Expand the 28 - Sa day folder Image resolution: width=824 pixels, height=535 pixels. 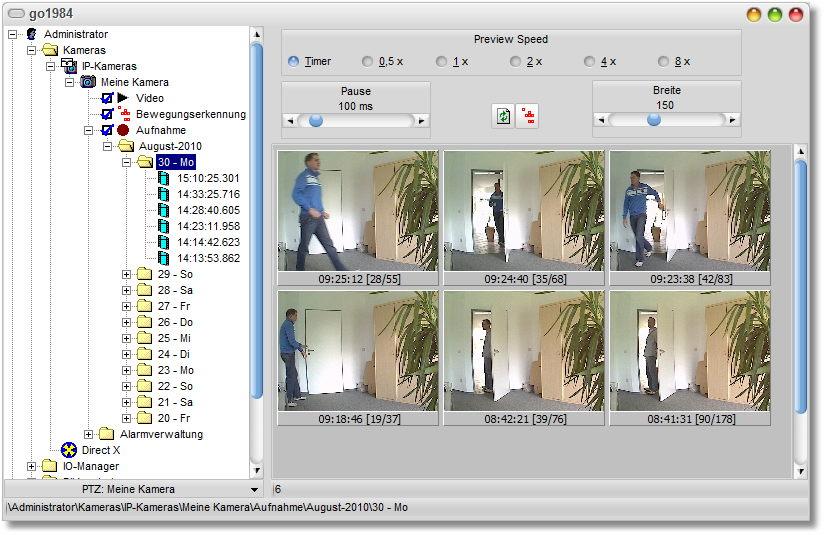(126, 290)
